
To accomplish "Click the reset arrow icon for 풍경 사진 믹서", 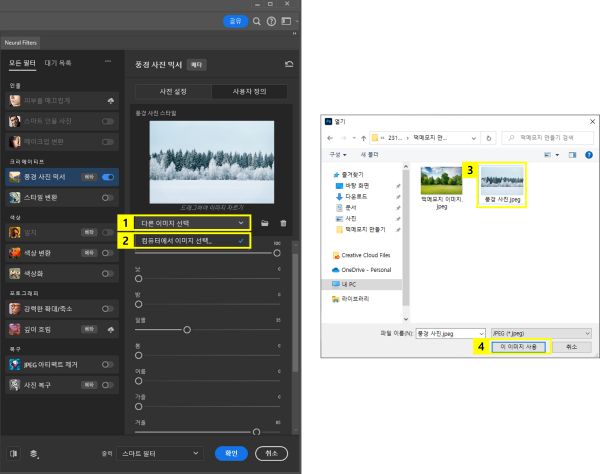I will (289, 64).
